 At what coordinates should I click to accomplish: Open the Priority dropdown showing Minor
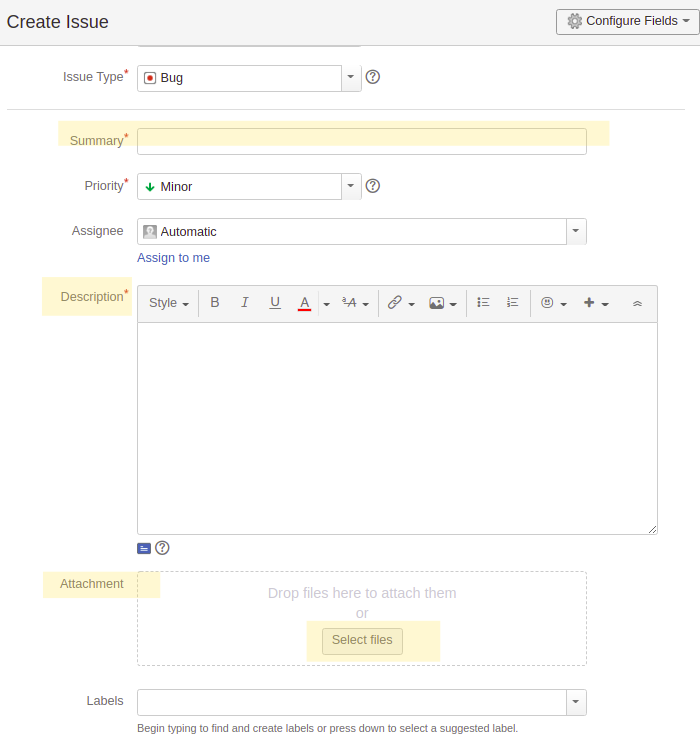pos(350,186)
